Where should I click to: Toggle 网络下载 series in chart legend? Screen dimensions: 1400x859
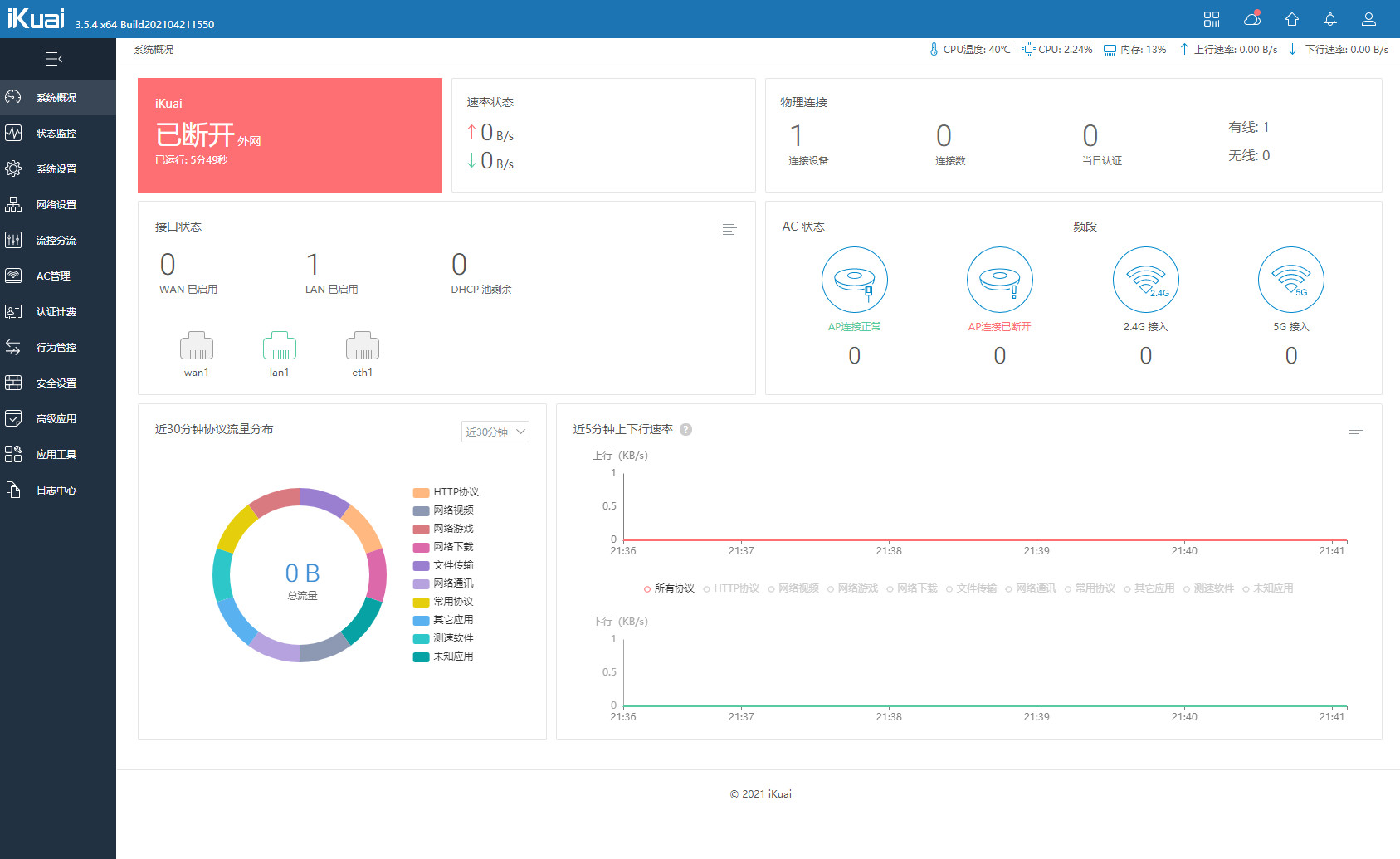[x=912, y=588]
